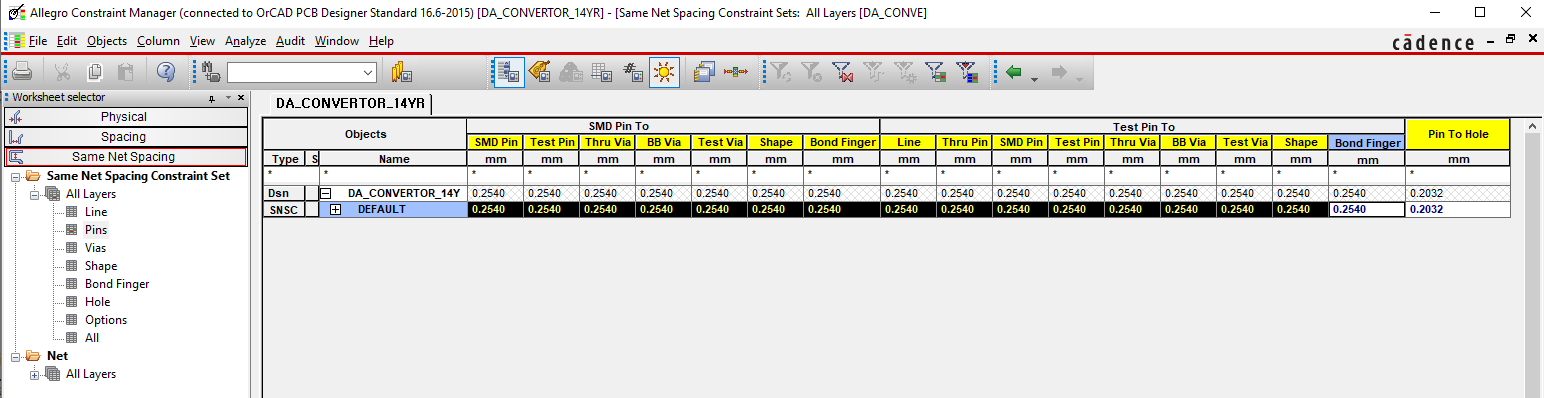This screenshot has height=398, width=1544.
Task: Click the funnel with star icon
Action: click(x=905, y=72)
